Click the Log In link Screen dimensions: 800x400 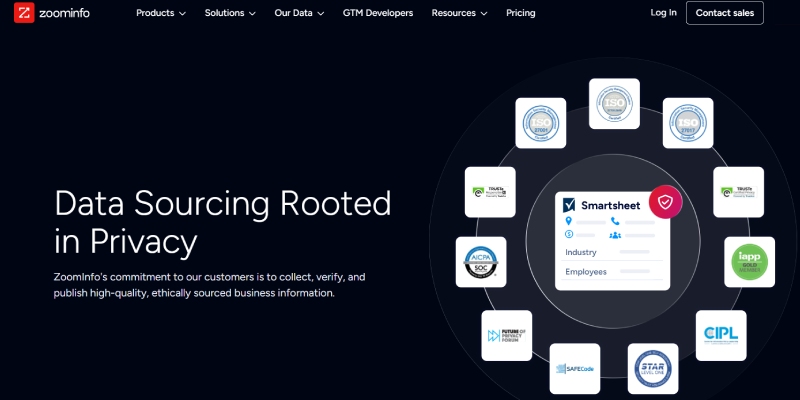pyautogui.click(x=663, y=13)
